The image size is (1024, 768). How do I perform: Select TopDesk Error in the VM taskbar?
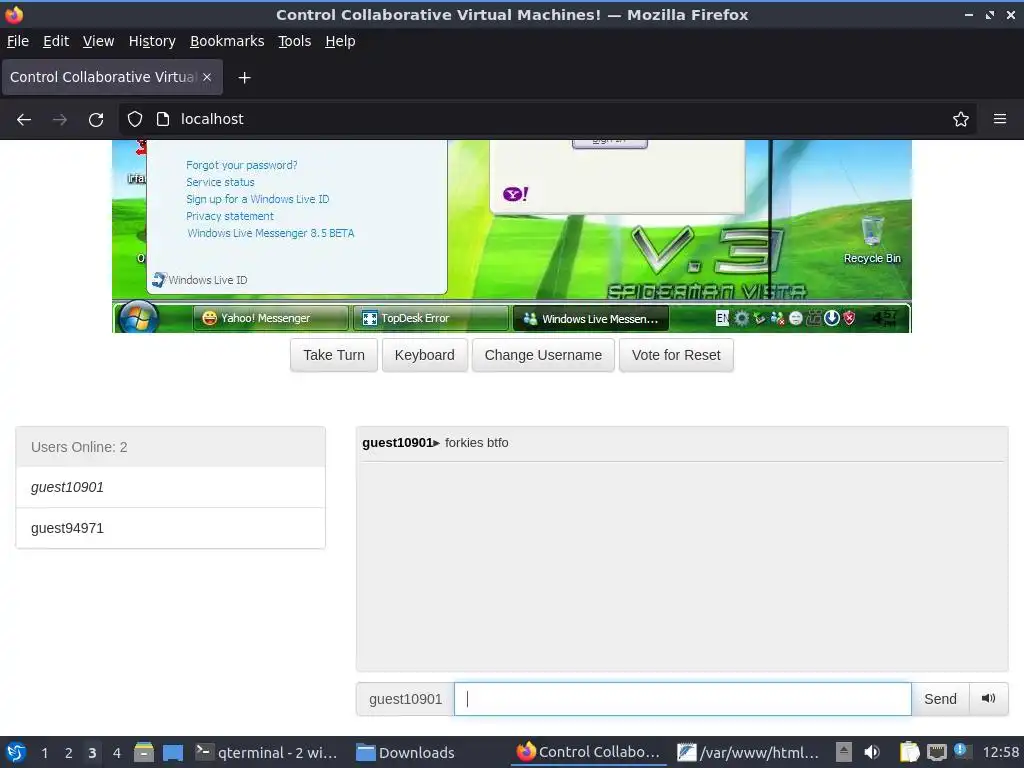tap(430, 318)
